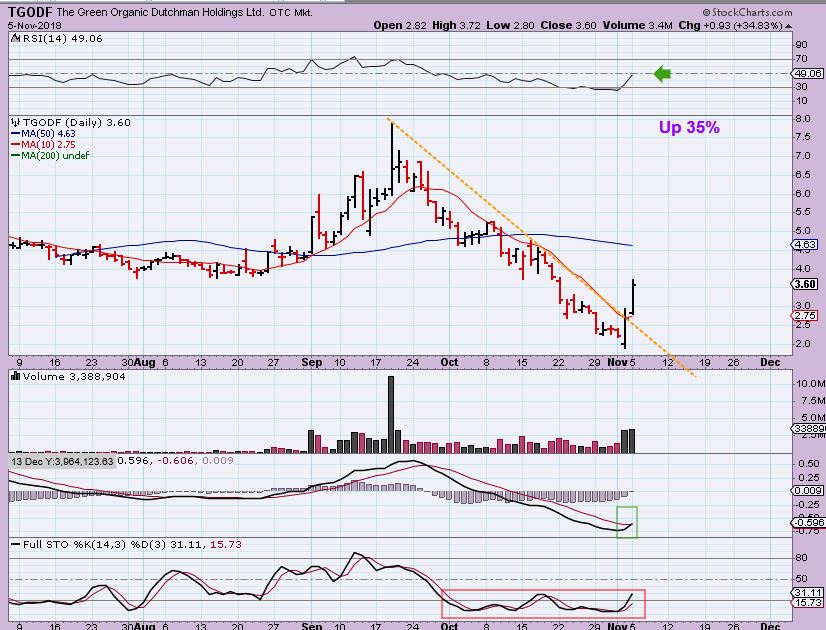
Task: Click the Low 2.80 value
Action: 510,25
